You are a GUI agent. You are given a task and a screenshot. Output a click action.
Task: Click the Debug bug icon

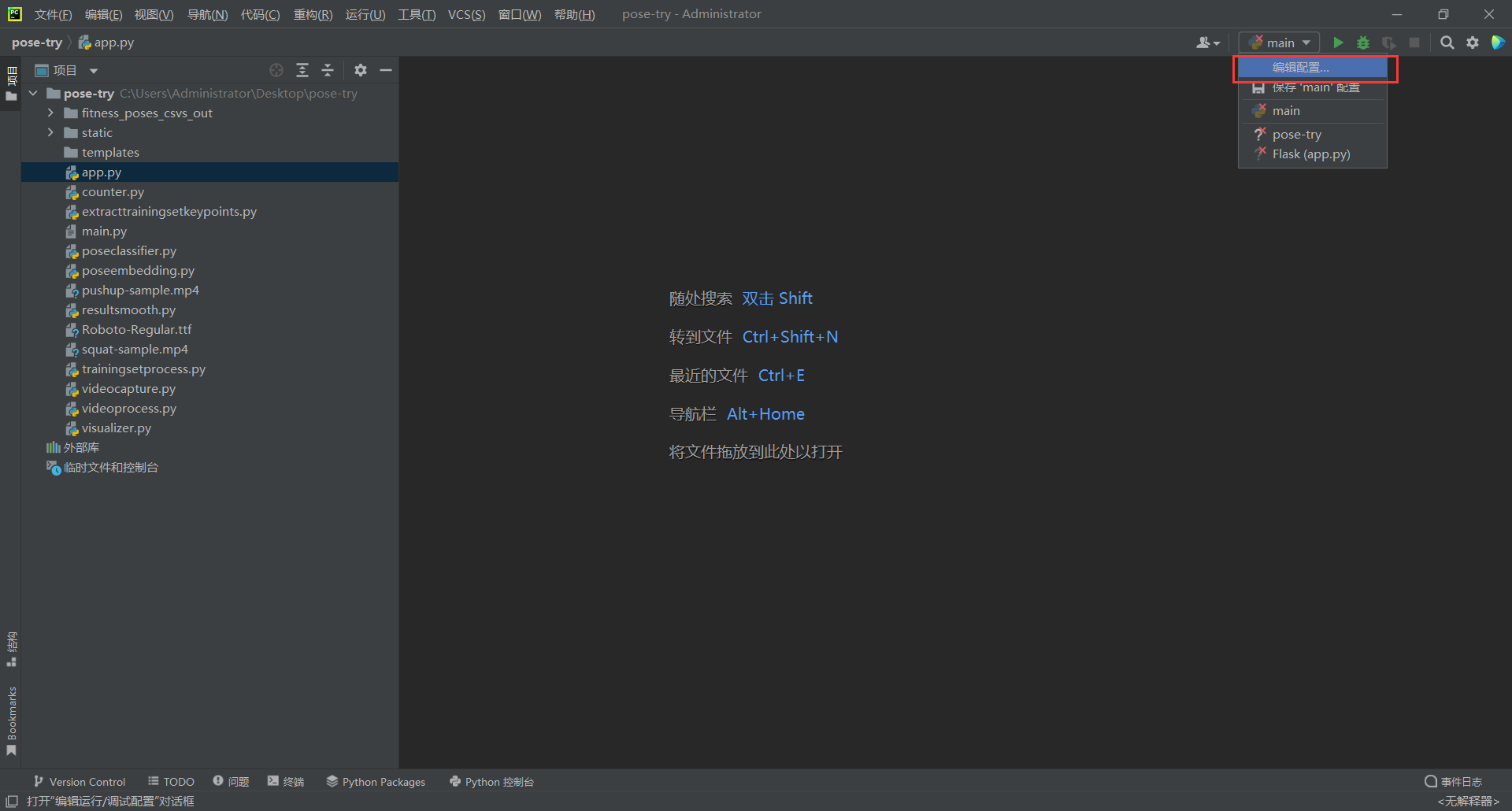1363,43
